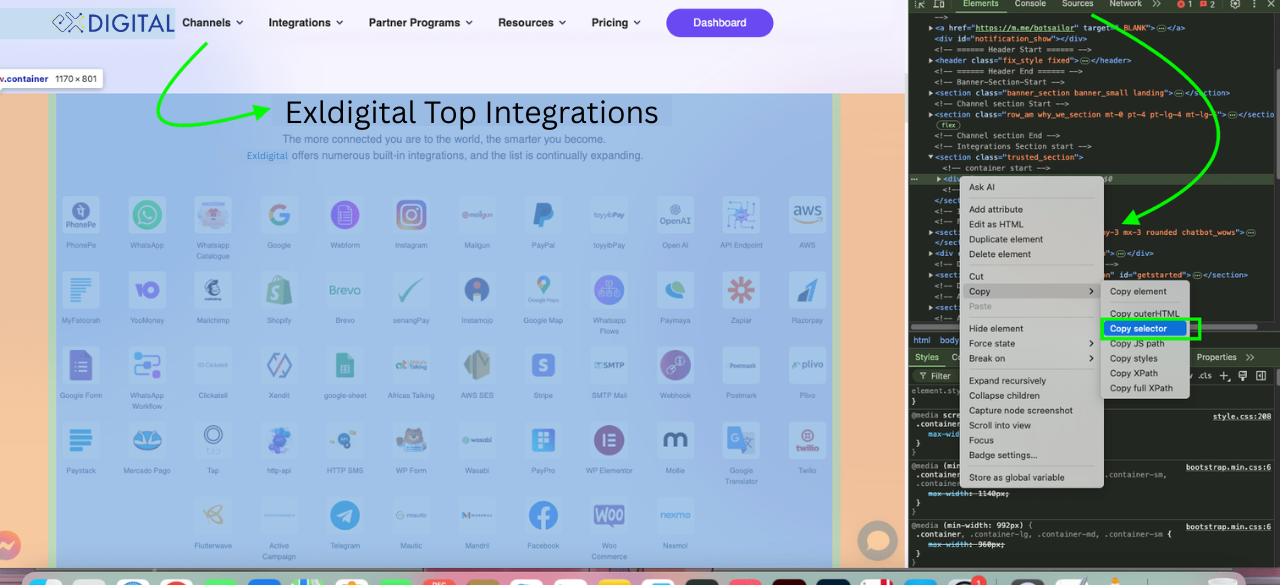Viewport: 1280px width, 585px height.
Task: Select the Elements tab
Action: click(980, 4)
